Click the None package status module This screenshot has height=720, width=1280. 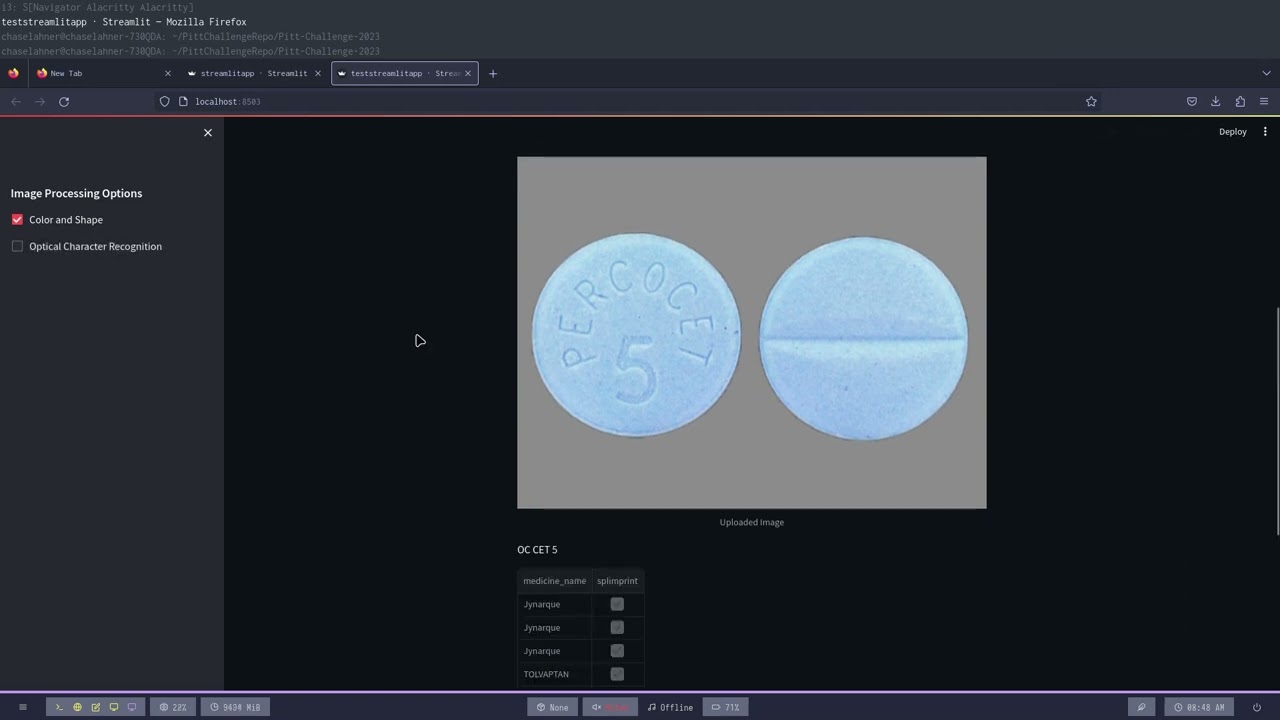click(x=552, y=707)
